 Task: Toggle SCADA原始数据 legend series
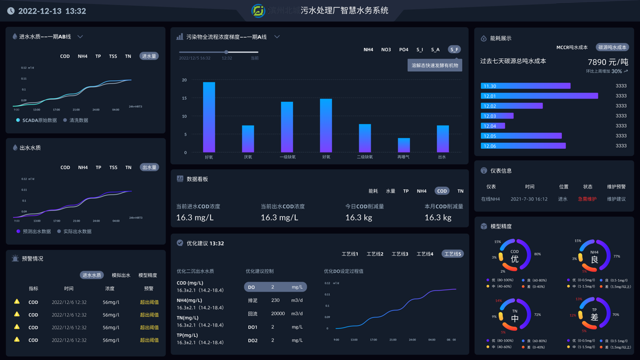[36, 120]
